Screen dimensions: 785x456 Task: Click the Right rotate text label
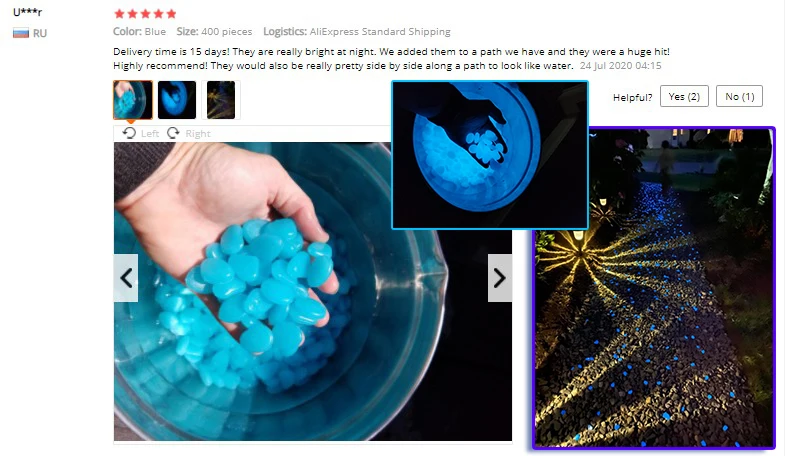[198, 134]
